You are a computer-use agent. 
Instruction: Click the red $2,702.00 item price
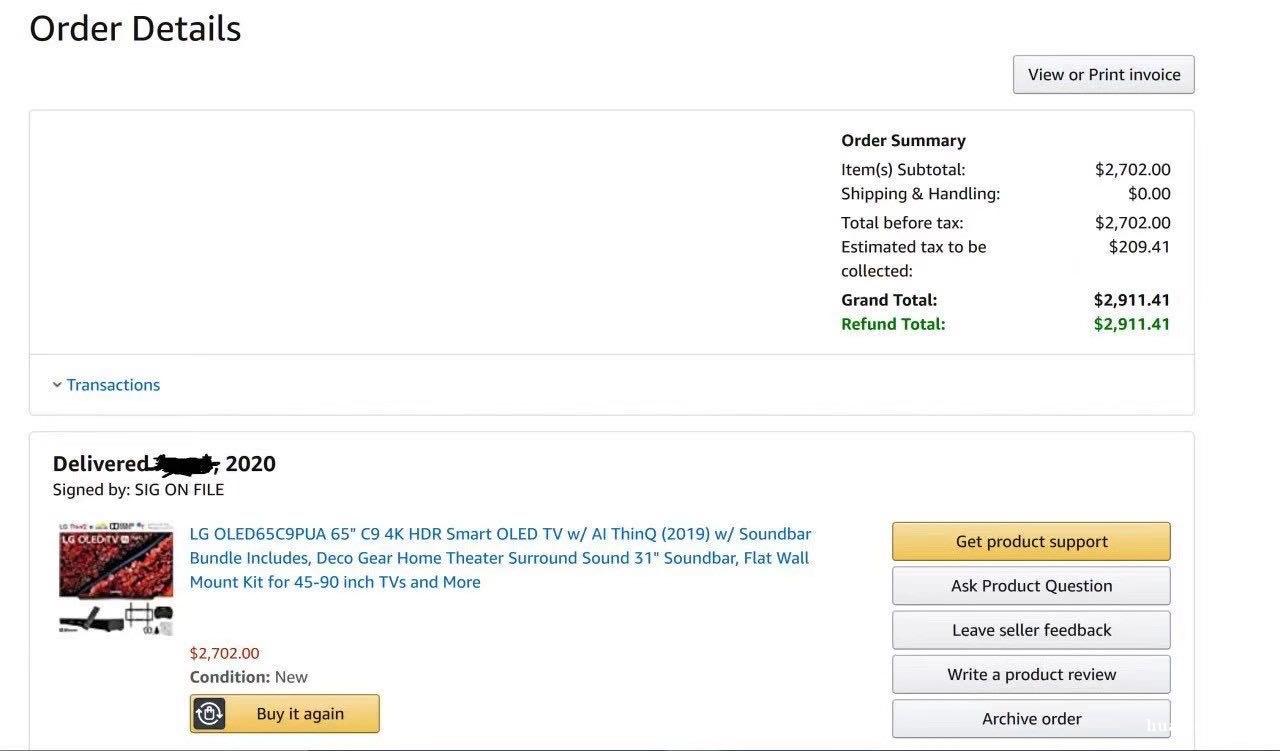pos(224,653)
